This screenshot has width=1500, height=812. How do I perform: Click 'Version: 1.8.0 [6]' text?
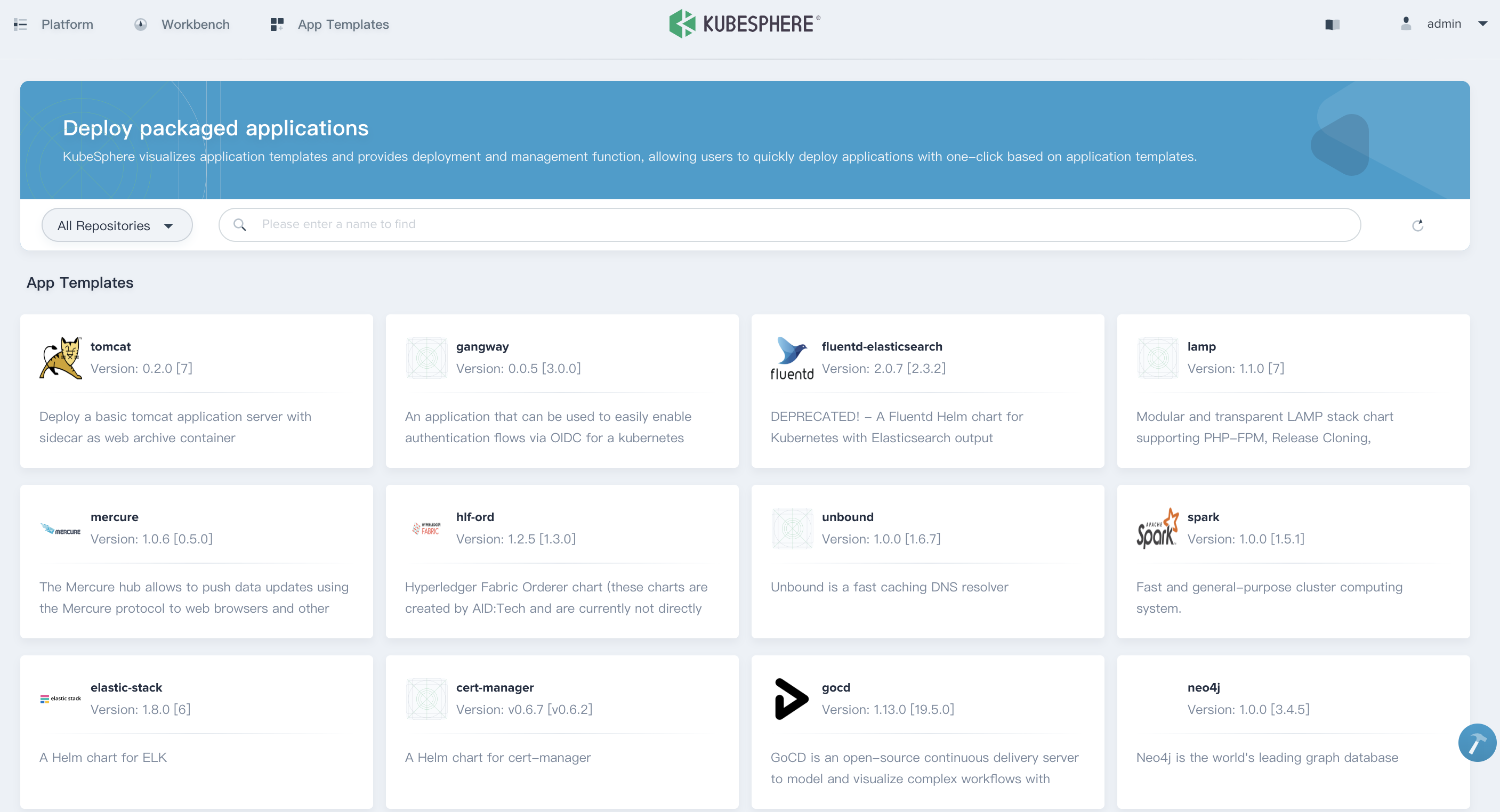[141, 710]
